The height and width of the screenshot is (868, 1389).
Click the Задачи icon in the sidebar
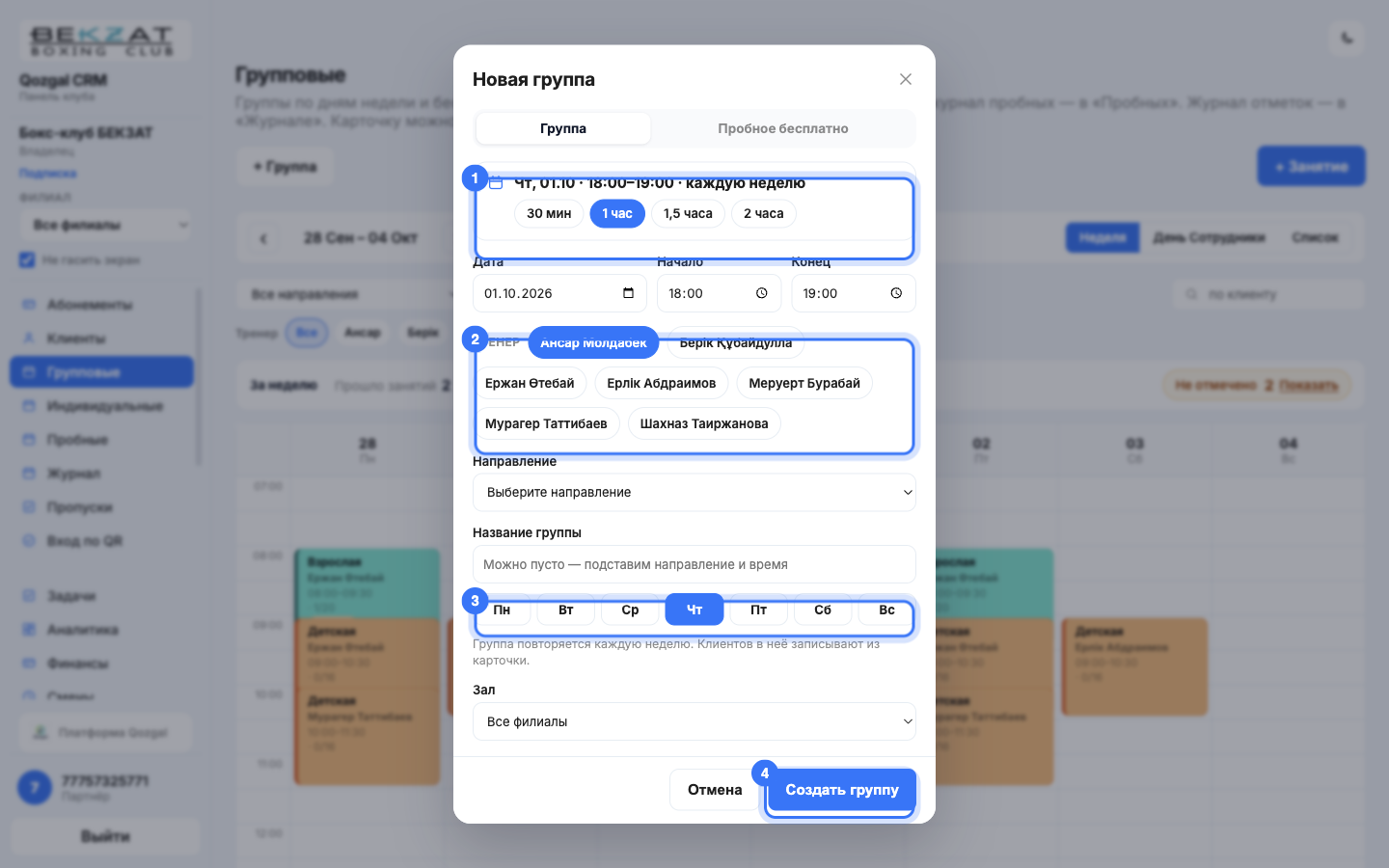[x=28, y=596]
